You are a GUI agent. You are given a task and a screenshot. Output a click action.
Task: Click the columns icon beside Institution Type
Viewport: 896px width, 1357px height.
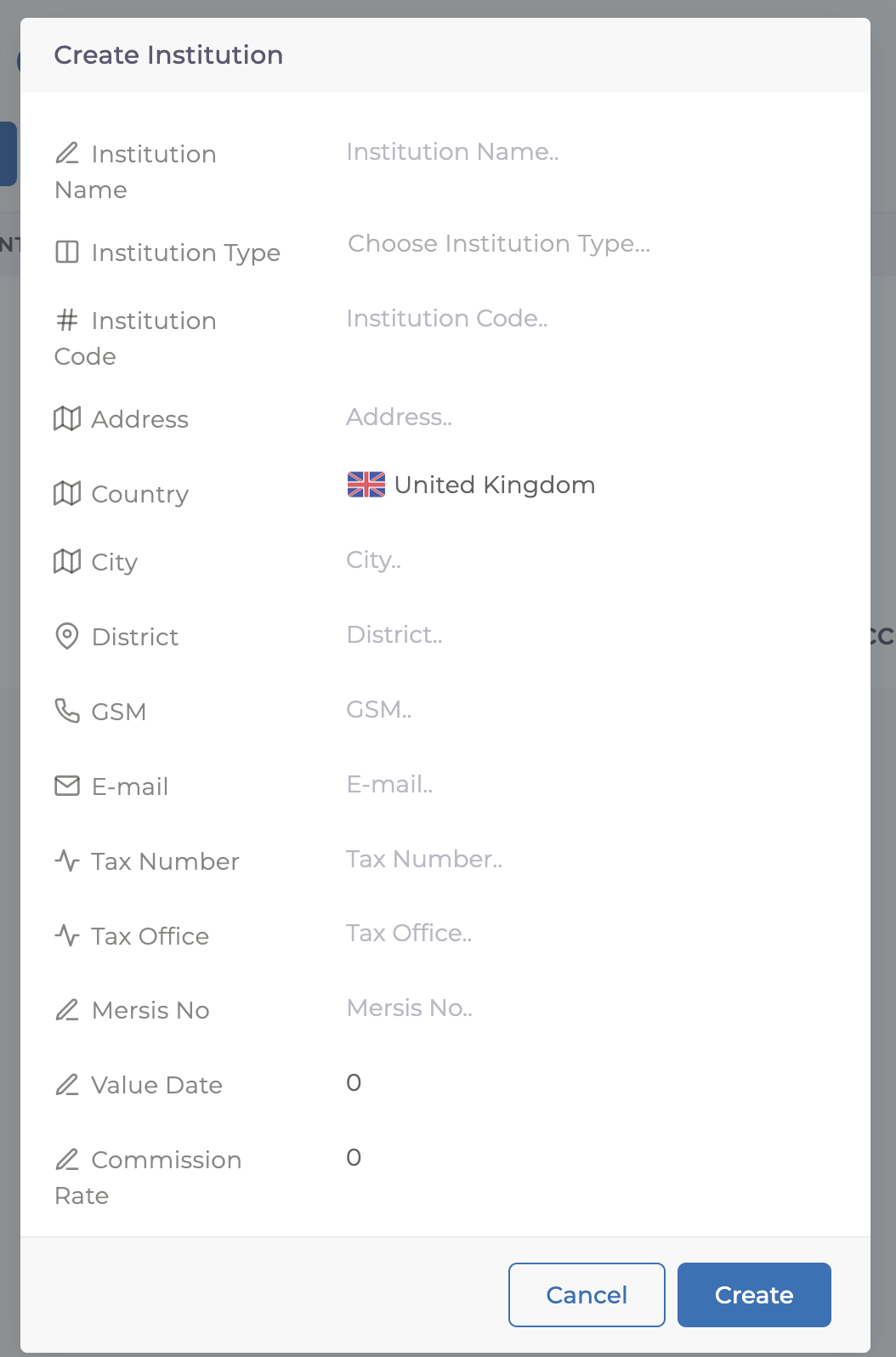coord(67,253)
